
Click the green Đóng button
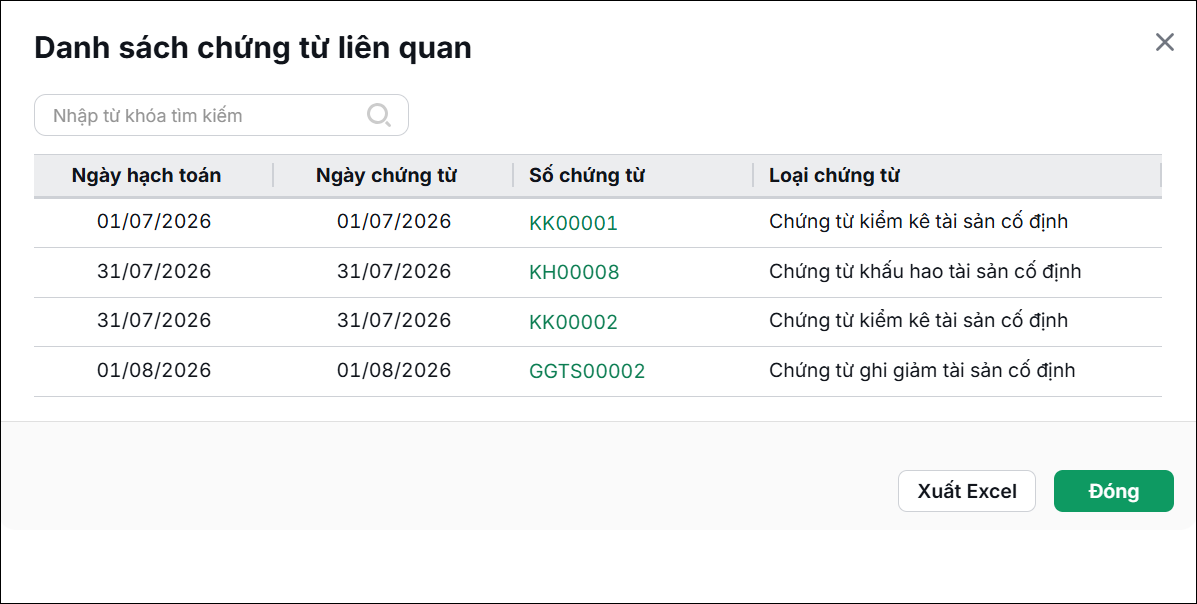click(x=1114, y=491)
